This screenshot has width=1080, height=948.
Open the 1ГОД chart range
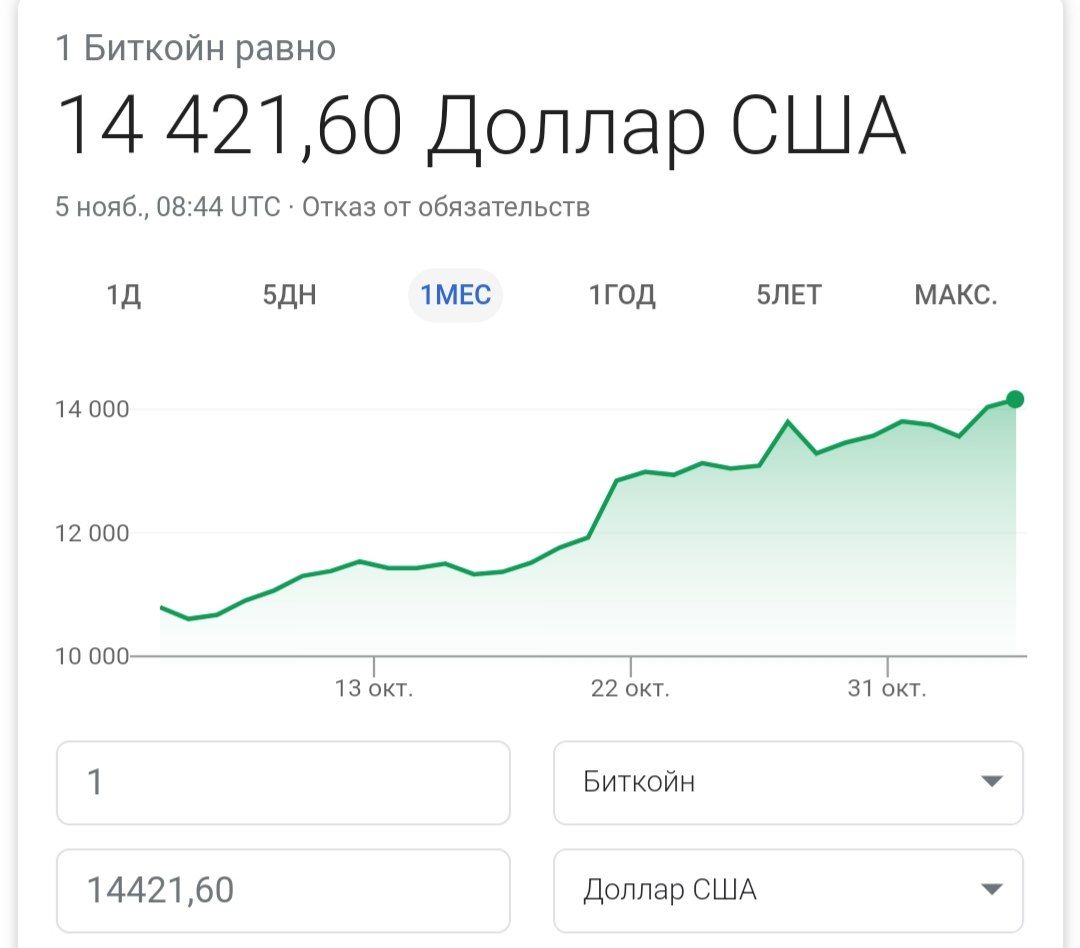point(622,295)
